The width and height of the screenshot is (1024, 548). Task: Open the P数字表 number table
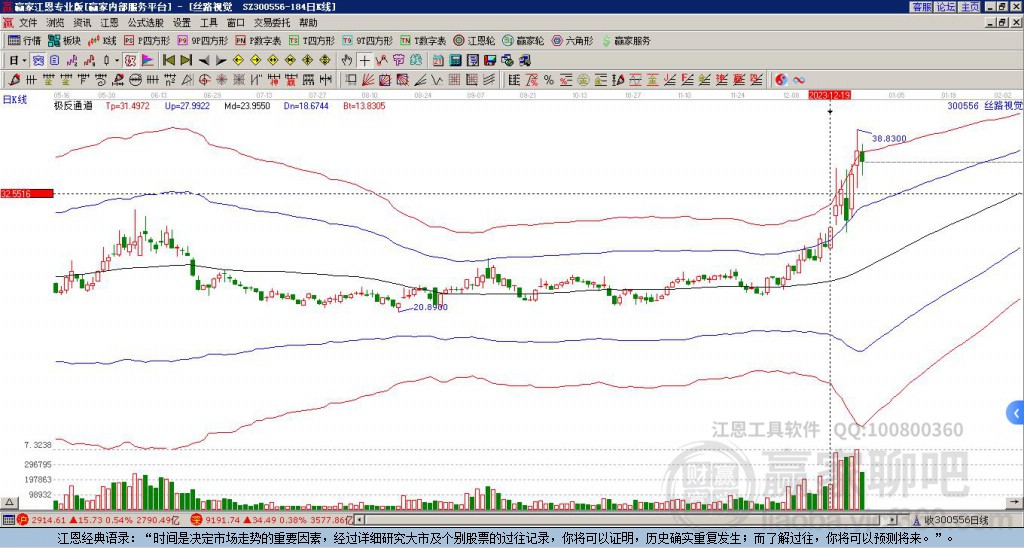(x=259, y=40)
